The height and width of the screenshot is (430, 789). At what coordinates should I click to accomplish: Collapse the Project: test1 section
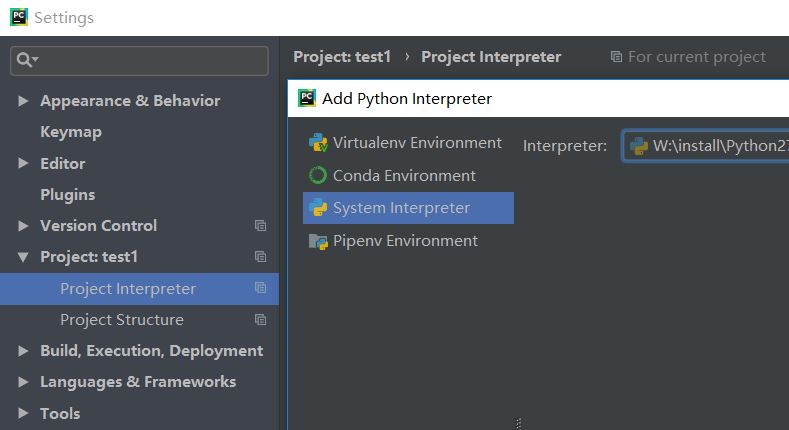coord(23,257)
